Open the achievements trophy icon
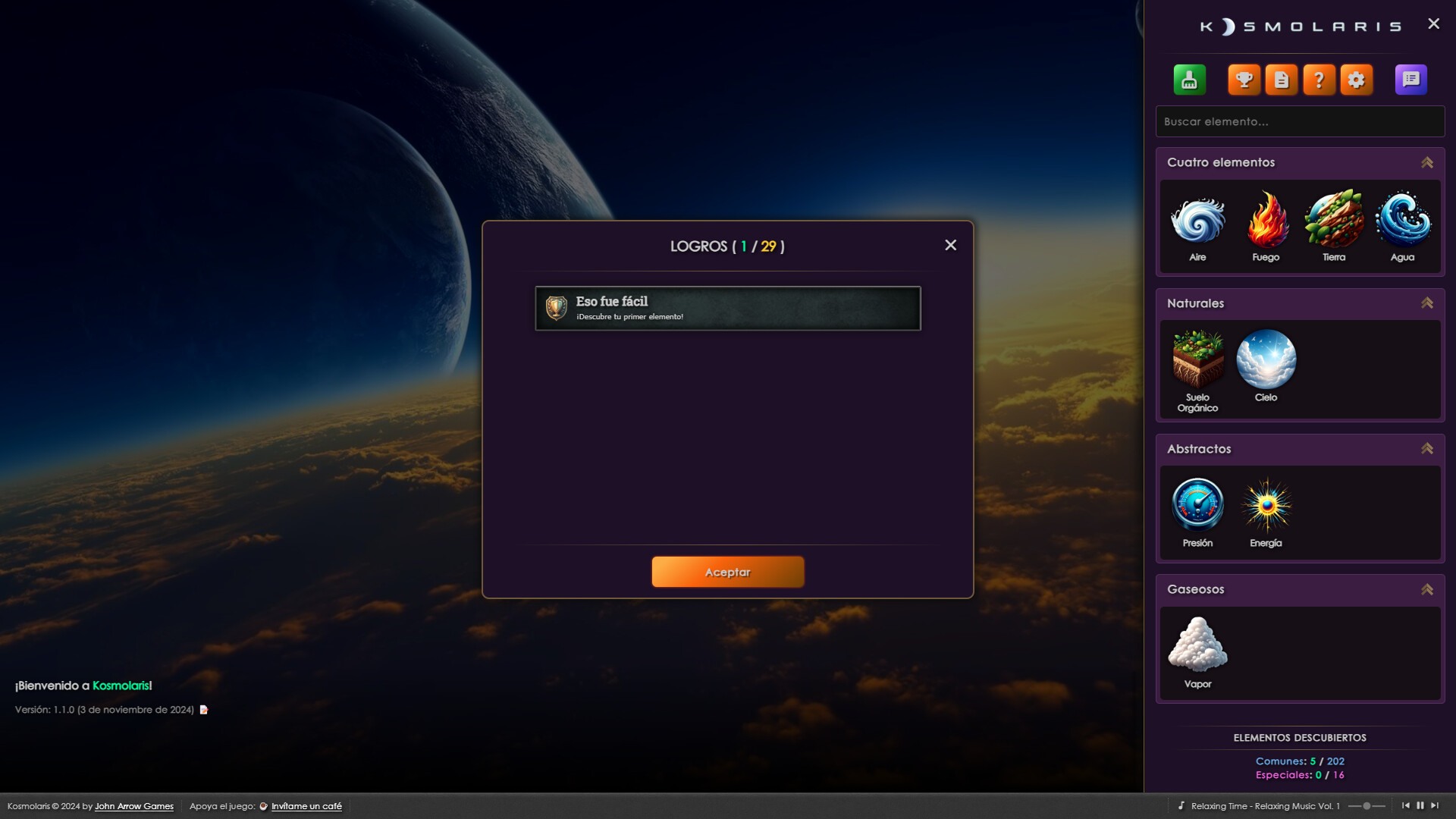The height and width of the screenshot is (819, 1456). [1244, 80]
